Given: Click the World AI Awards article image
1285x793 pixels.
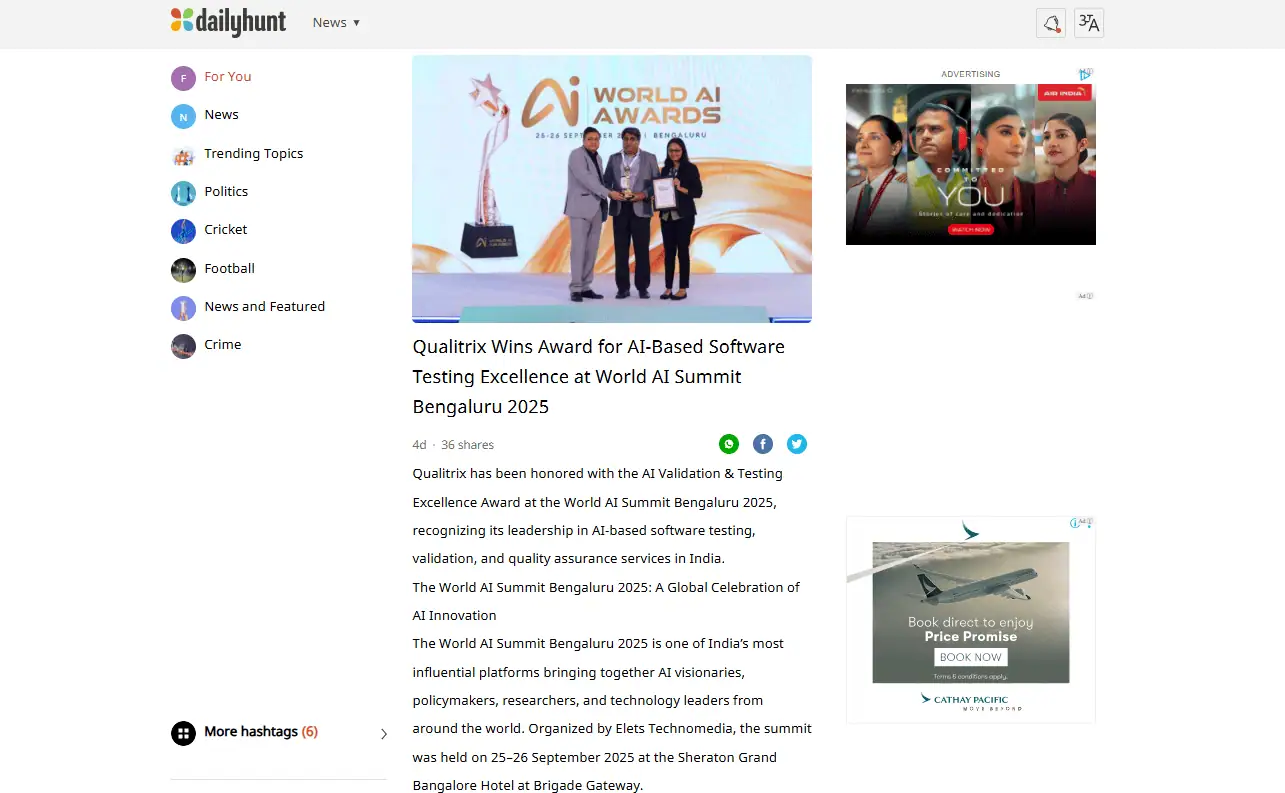Looking at the screenshot, I should [611, 188].
